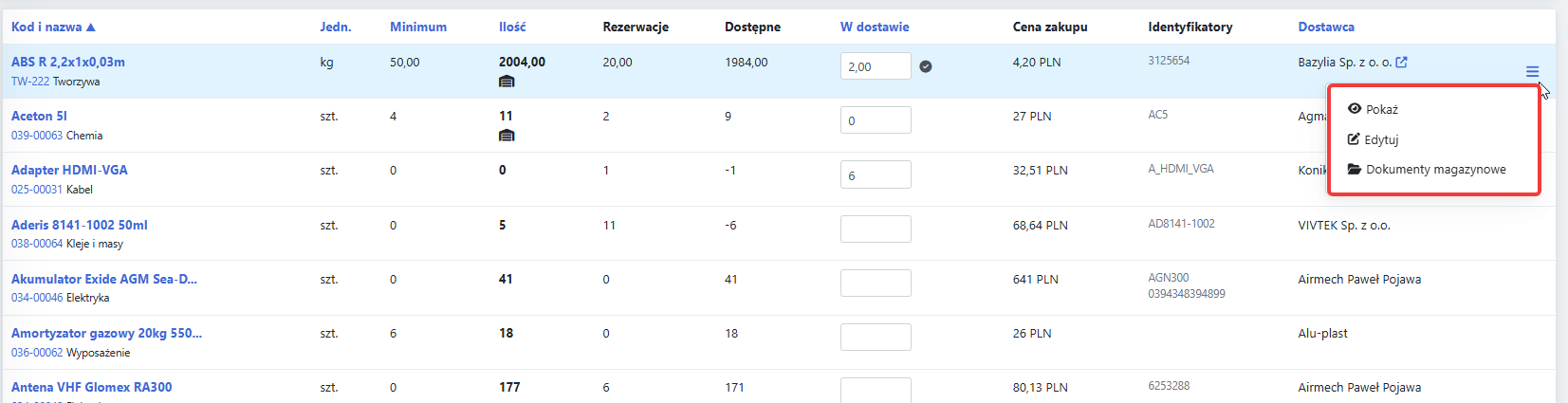Sort the table by W dostawie column
Screen dimensions: 1568x403
[875, 27]
